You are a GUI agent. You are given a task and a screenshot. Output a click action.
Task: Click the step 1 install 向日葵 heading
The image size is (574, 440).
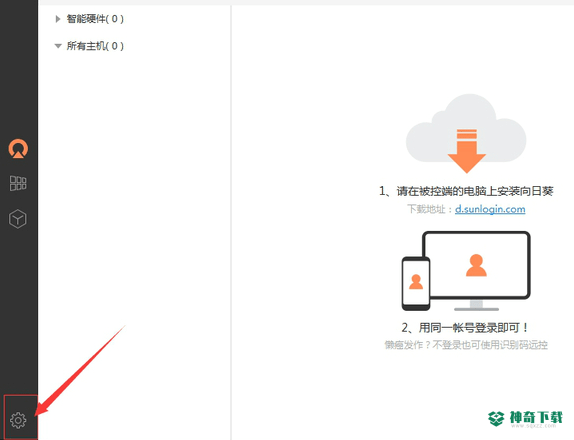click(x=466, y=191)
